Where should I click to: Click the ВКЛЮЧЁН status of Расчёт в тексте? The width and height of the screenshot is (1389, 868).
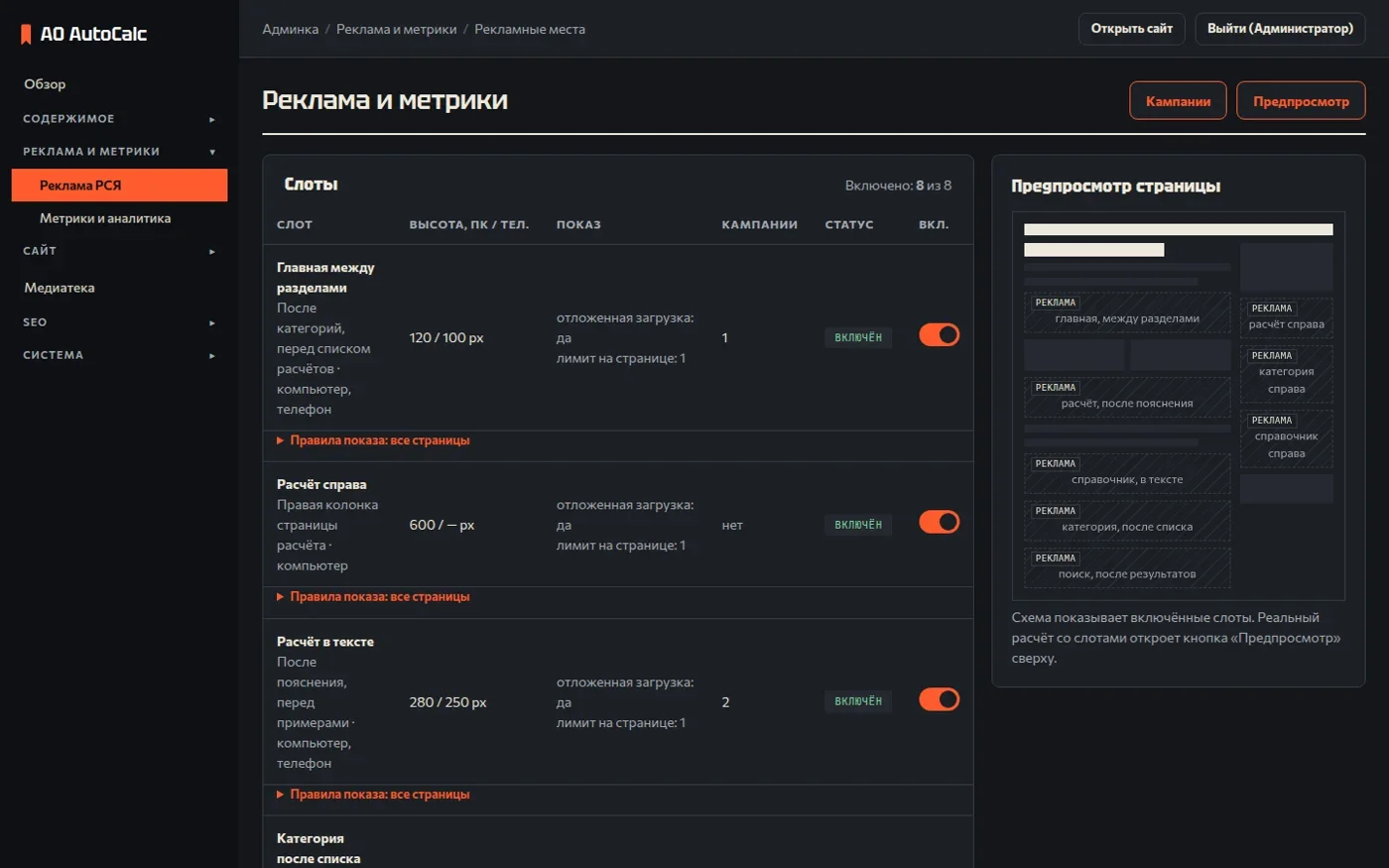pos(858,701)
